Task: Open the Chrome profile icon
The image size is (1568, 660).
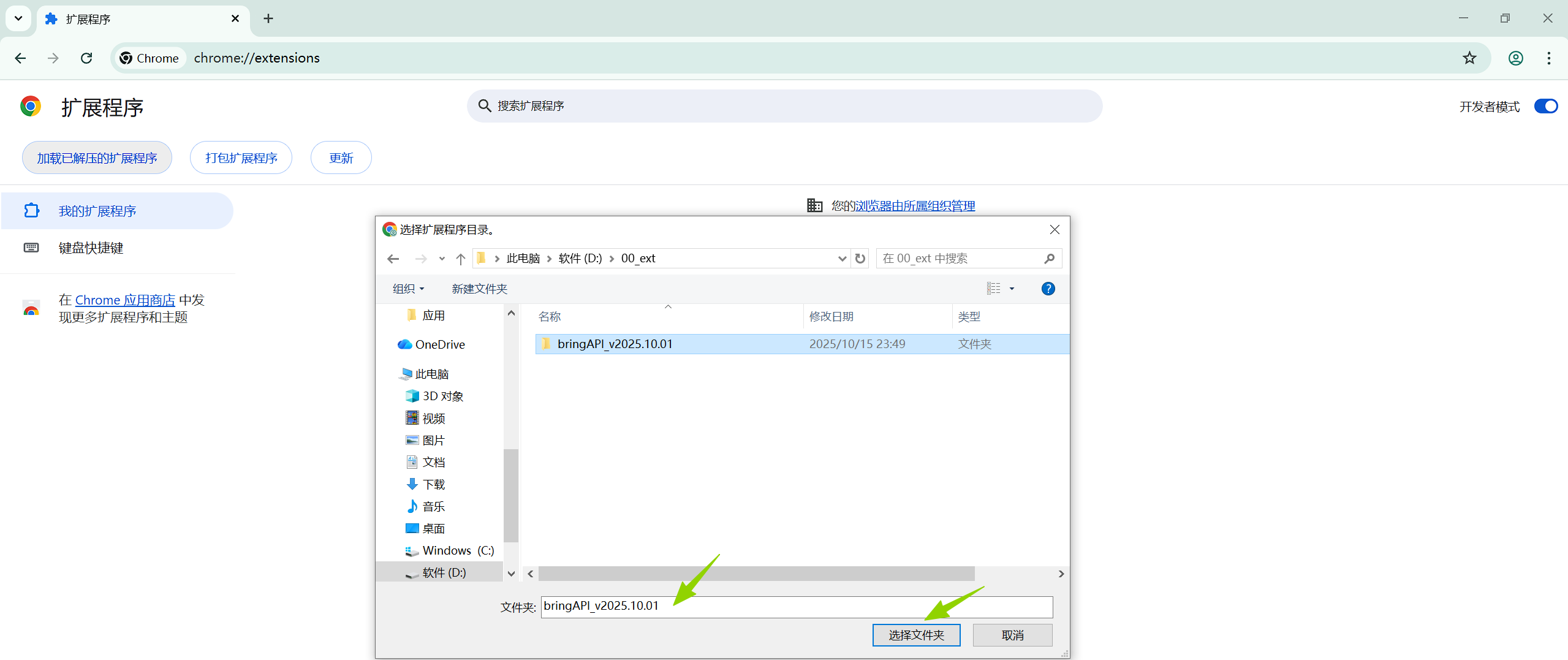Action: click(x=1515, y=58)
